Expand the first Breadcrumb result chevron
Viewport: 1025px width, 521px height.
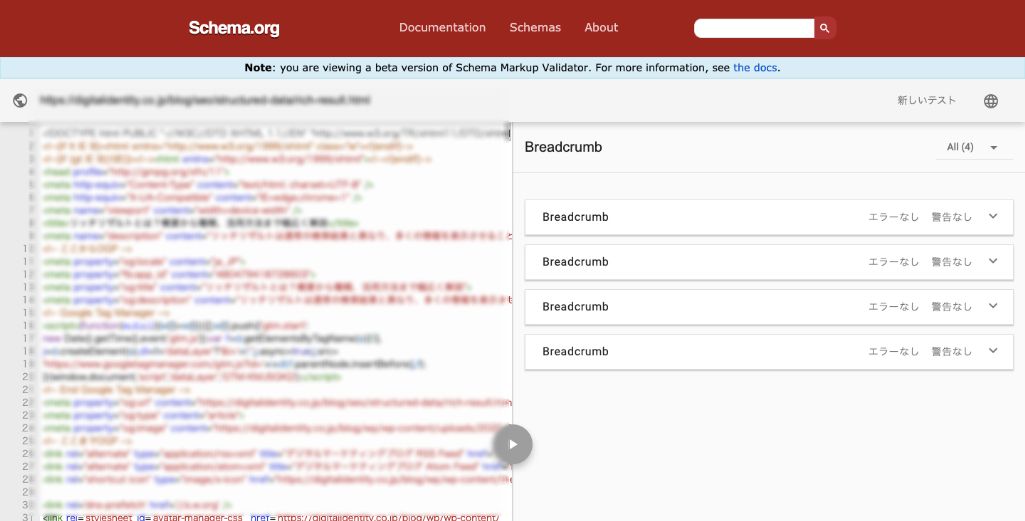(x=993, y=216)
